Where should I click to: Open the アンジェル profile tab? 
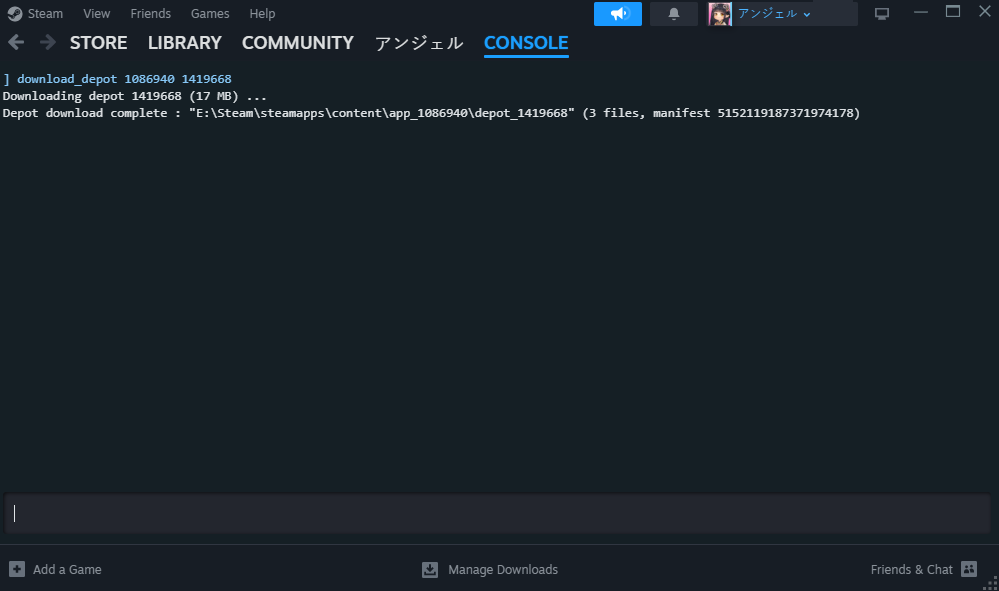tap(419, 43)
